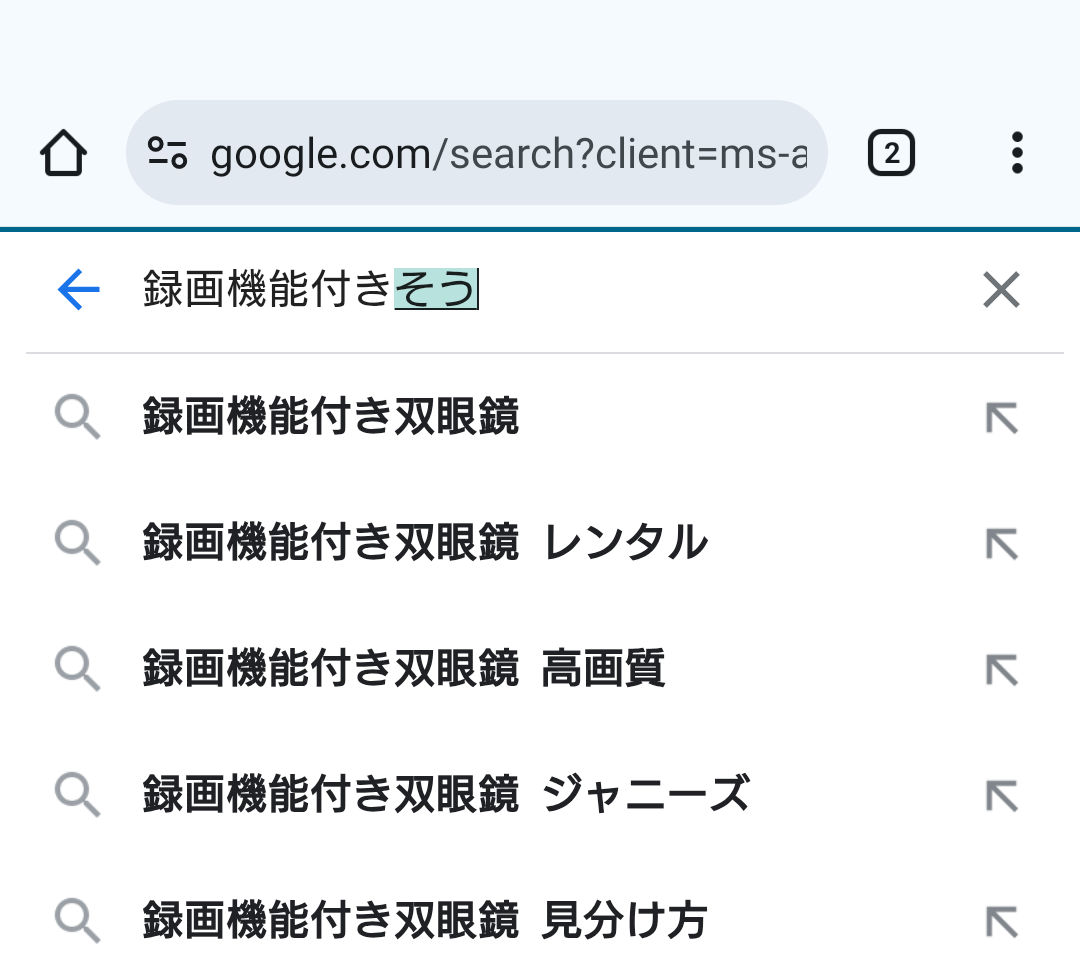Tap the browser home icon
Screen dimensions: 1080x976
pyautogui.click(x=64, y=154)
